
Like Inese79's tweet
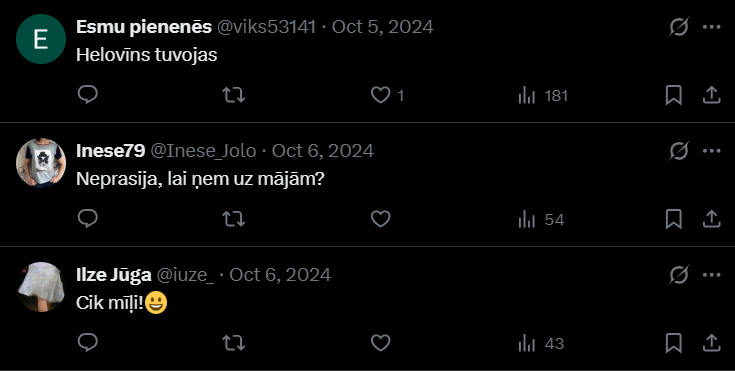381,219
